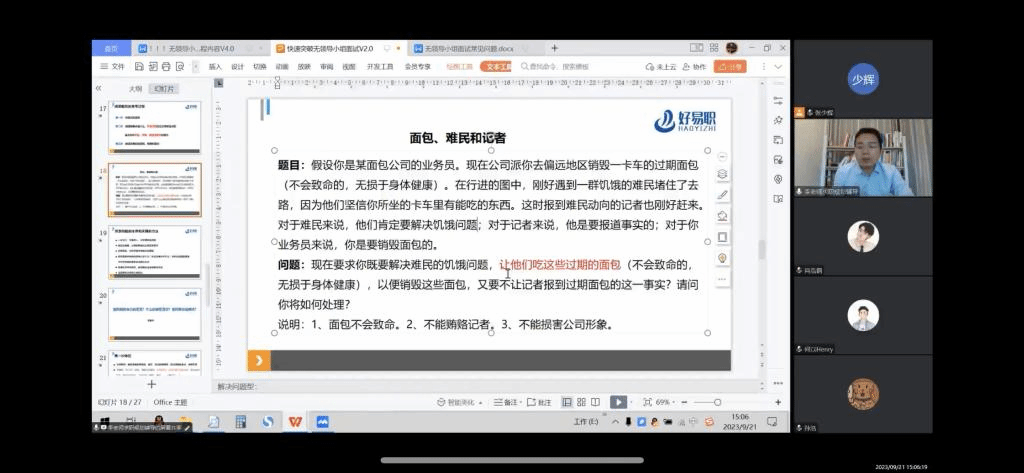Open the 插入 ribbon tab
Image resolution: width=1024 pixels, height=473 pixels.
click(x=215, y=67)
